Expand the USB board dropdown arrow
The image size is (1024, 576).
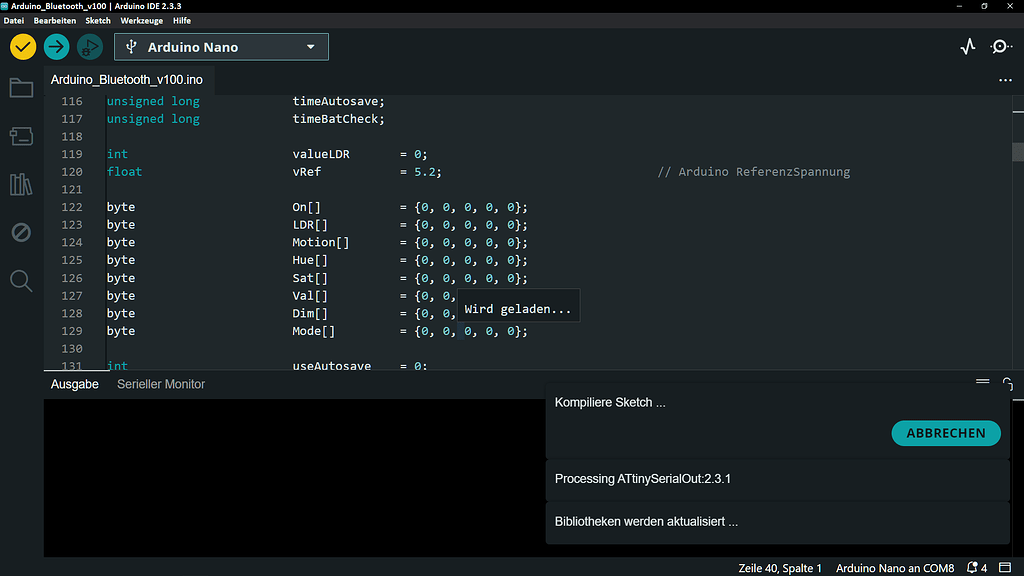tap(311, 46)
